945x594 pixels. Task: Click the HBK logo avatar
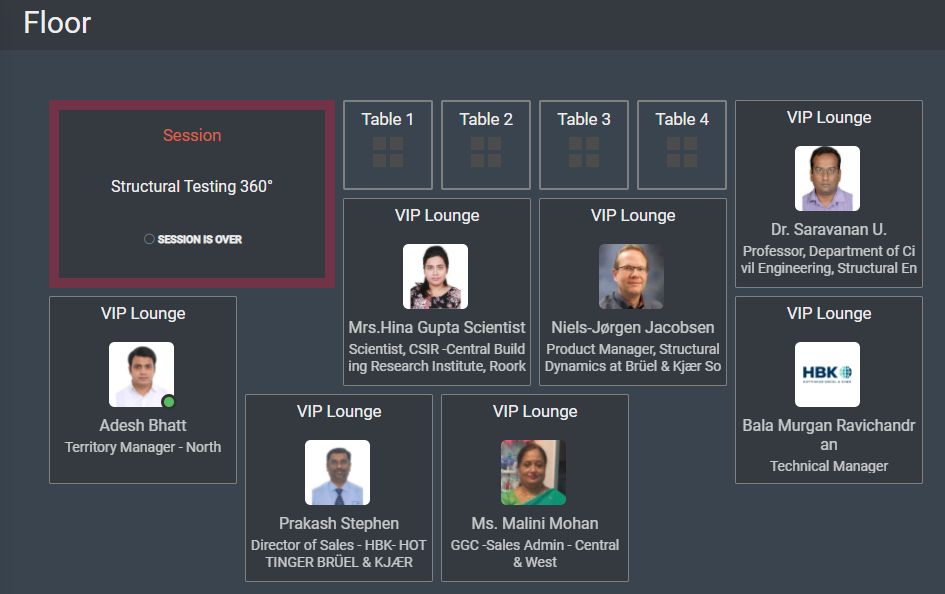[x=827, y=375]
